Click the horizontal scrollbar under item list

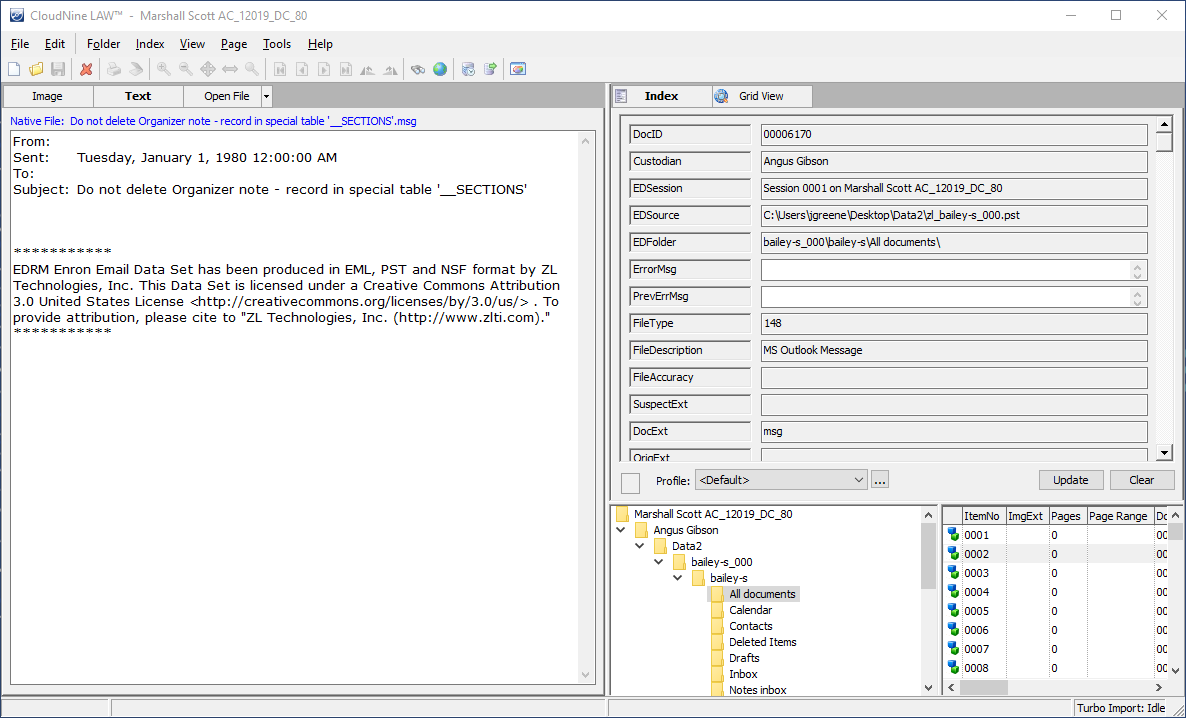pos(1060,688)
